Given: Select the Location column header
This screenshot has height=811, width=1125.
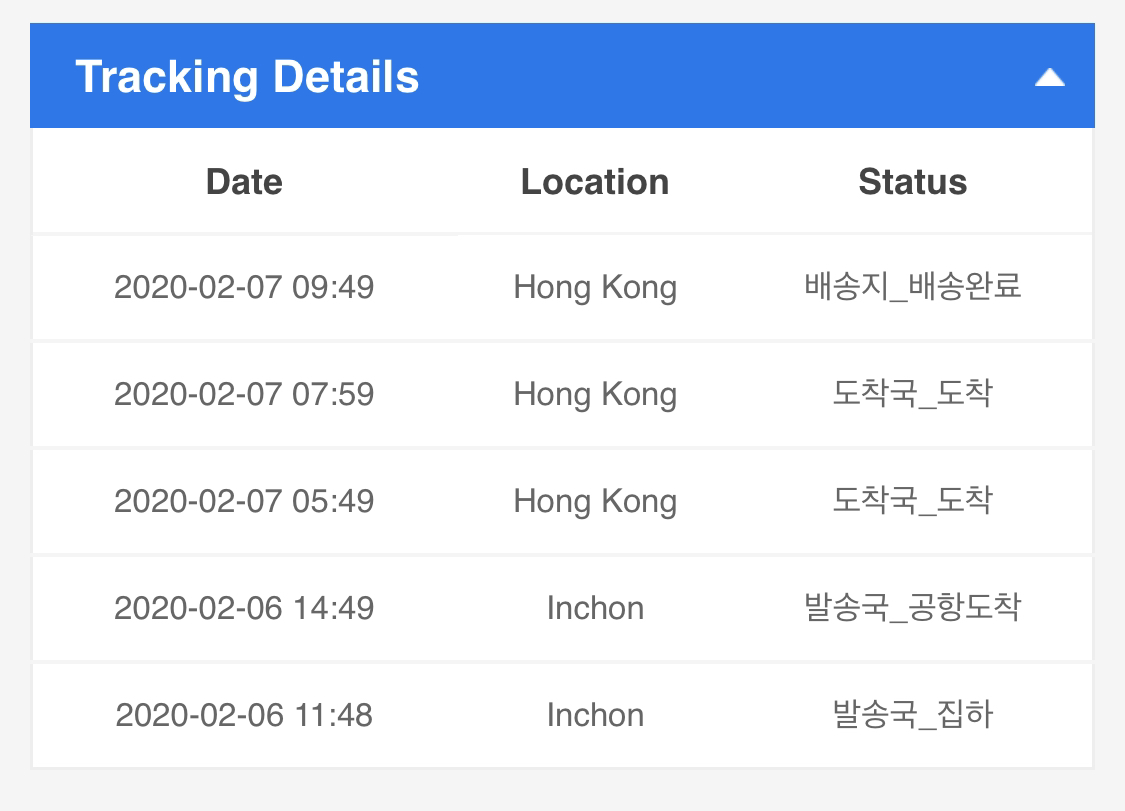Looking at the screenshot, I should click(595, 182).
